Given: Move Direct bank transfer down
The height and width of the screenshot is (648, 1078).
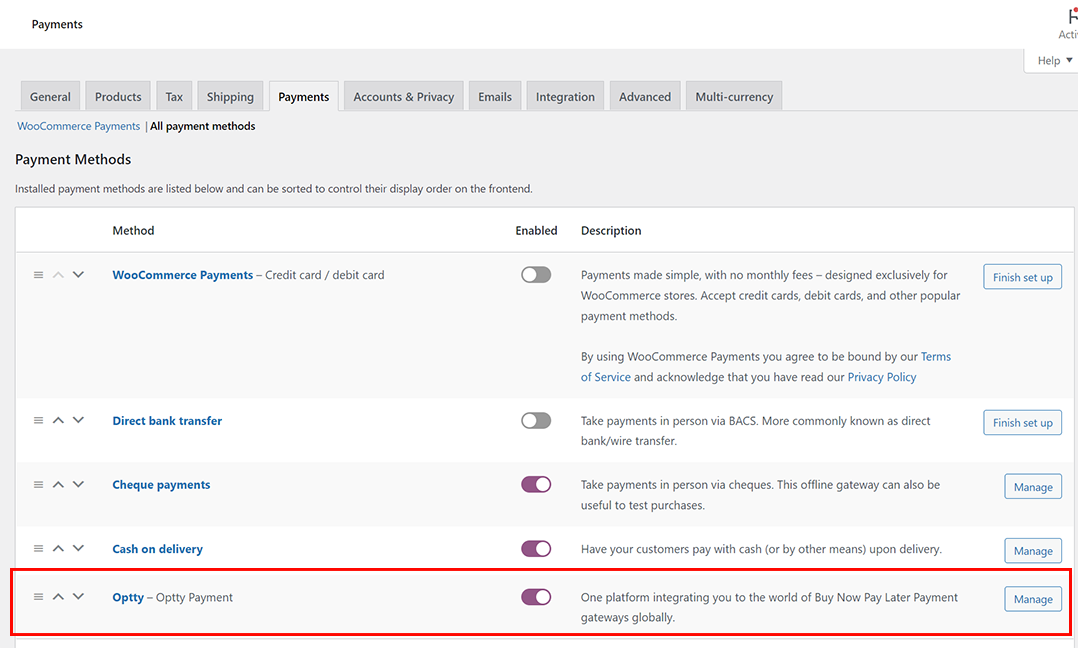Looking at the screenshot, I should [x=78, y=420].
